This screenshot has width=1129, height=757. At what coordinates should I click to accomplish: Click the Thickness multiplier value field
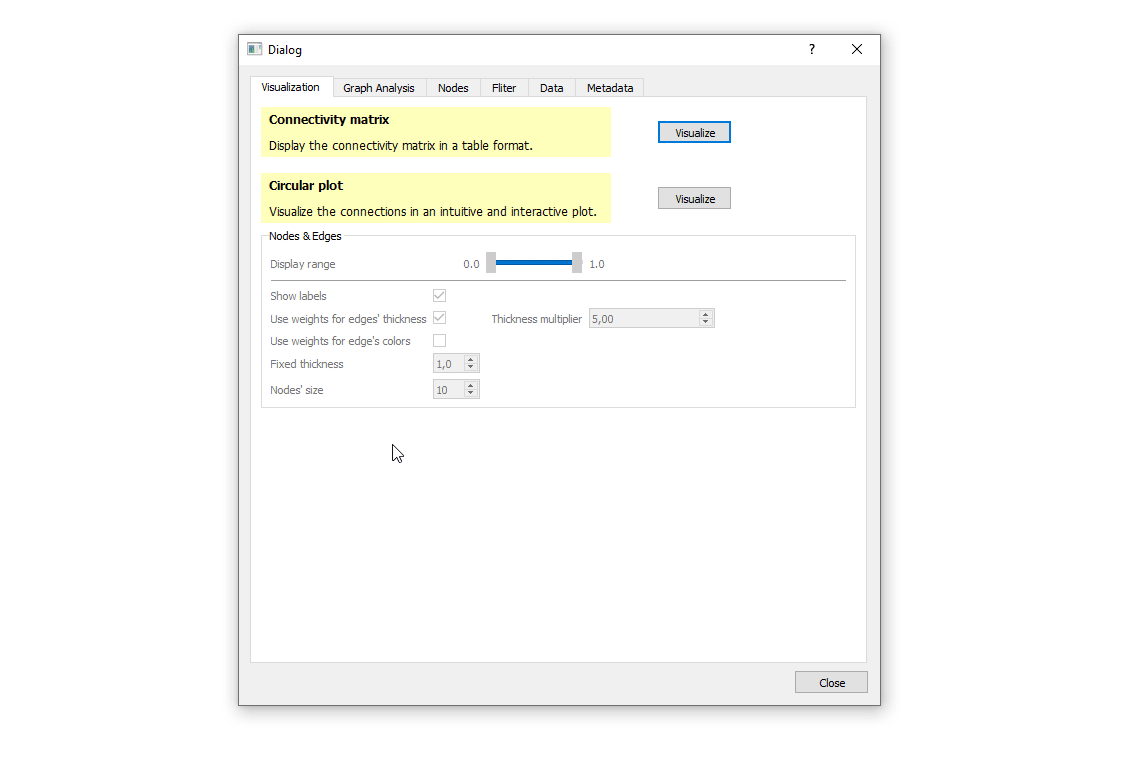pyautogui.click(x=642, y=319)
